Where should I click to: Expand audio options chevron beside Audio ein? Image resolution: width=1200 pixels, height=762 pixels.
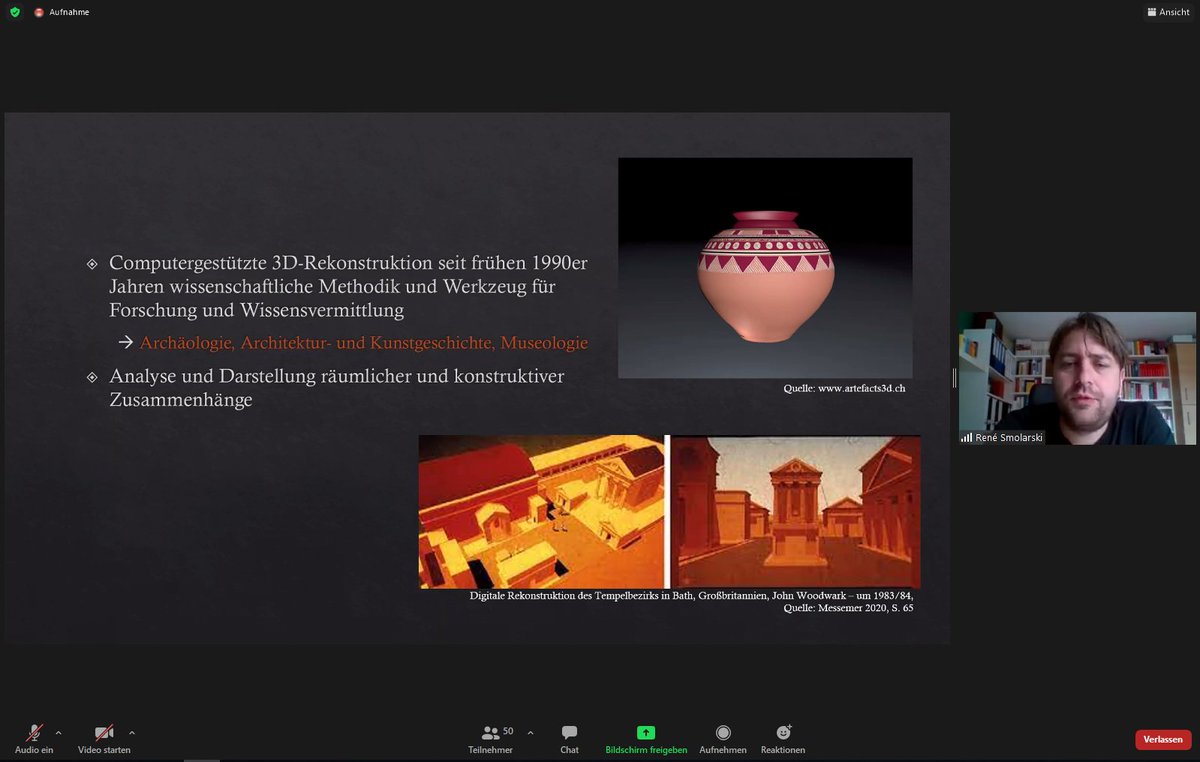[x=58, y=732]
